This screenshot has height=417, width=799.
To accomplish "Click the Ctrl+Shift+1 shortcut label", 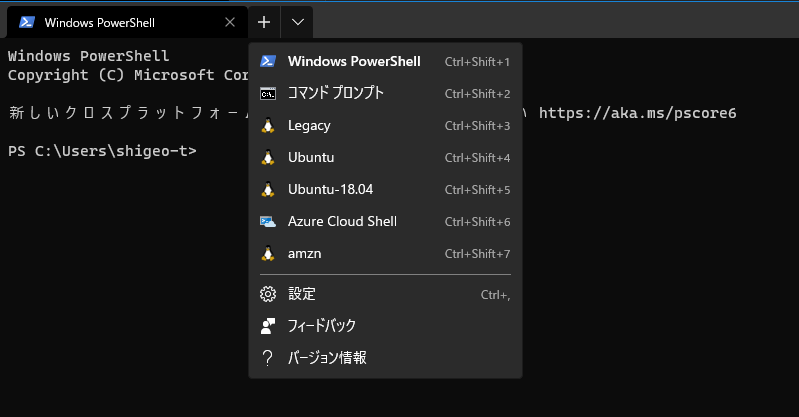I will coord(477,62).
